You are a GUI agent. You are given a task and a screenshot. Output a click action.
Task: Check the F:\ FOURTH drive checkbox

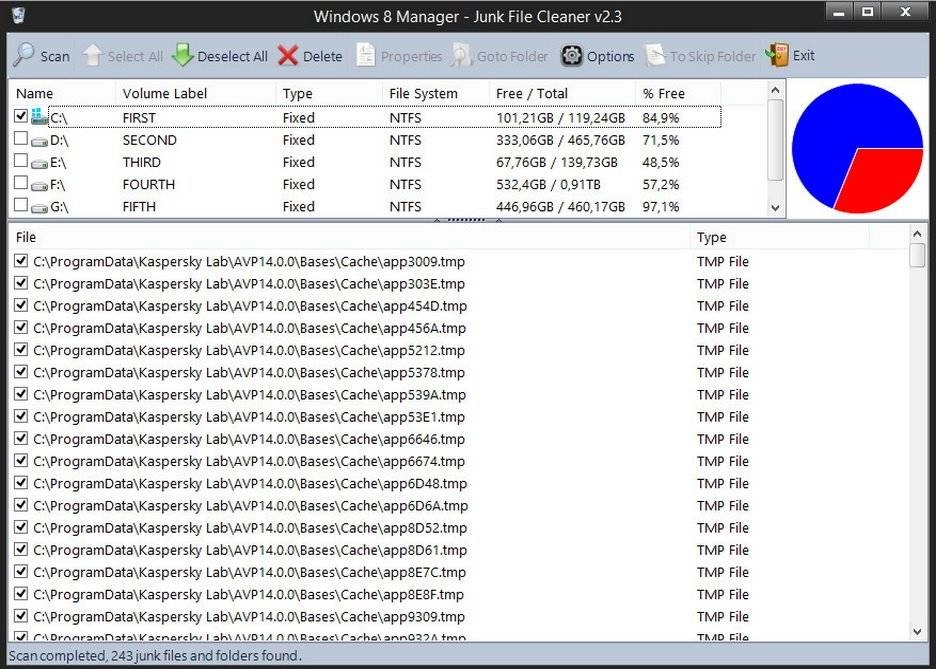[x=21, y=183]
